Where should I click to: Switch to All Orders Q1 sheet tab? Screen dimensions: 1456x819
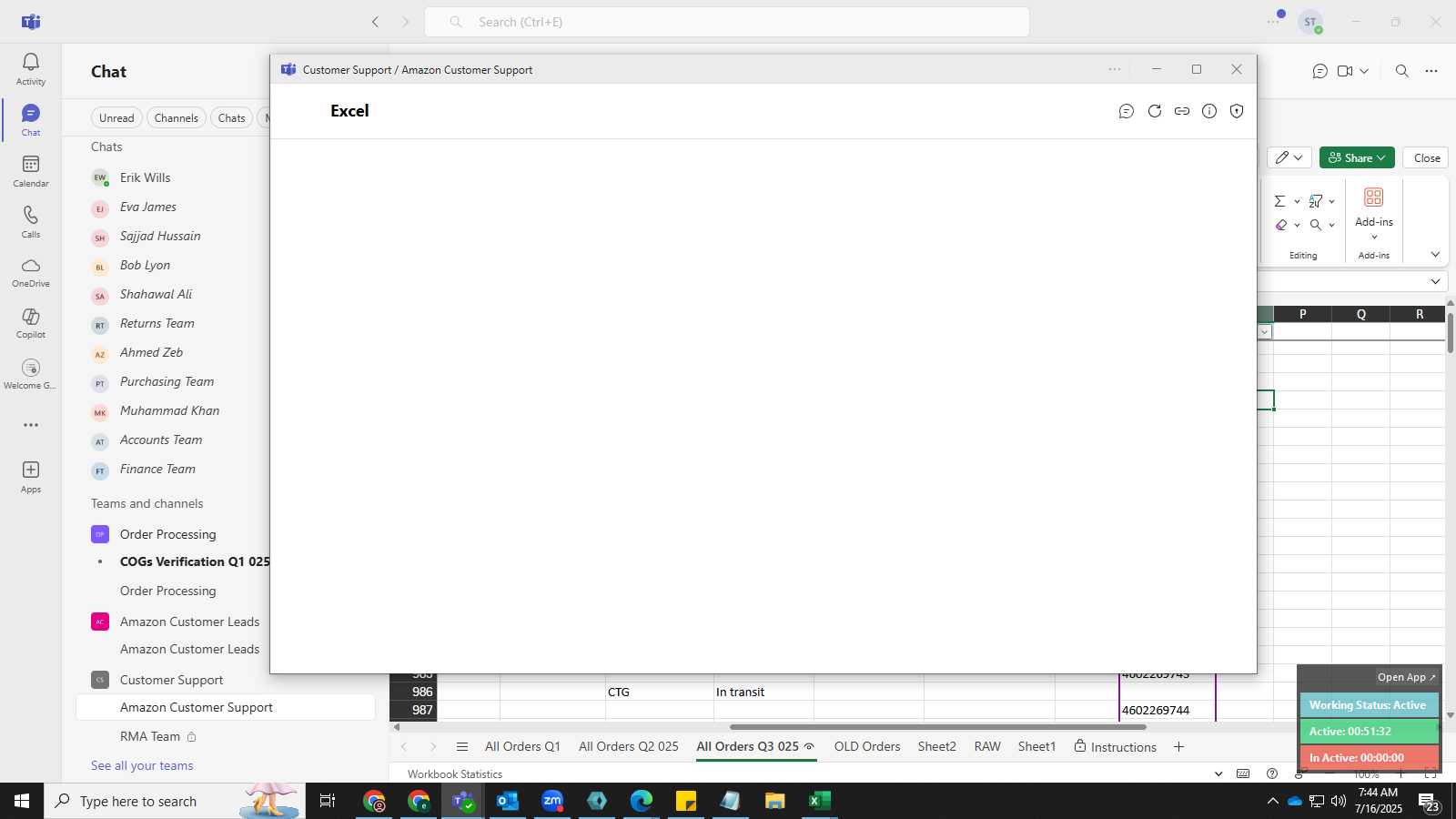[x=522, y=747]
